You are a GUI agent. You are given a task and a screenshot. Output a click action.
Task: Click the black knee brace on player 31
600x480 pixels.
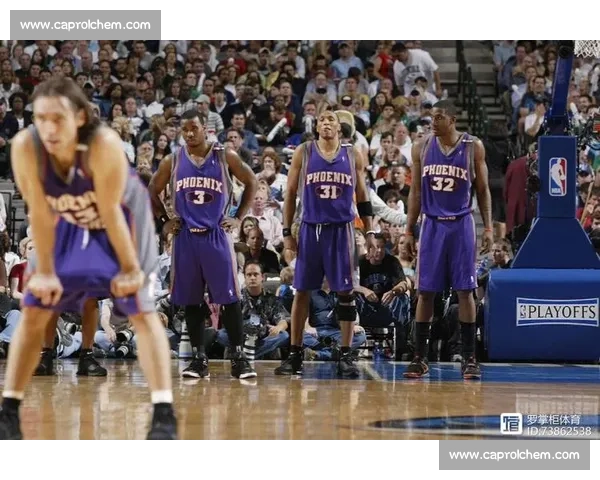pyautogui.click(x=346, y=308)
